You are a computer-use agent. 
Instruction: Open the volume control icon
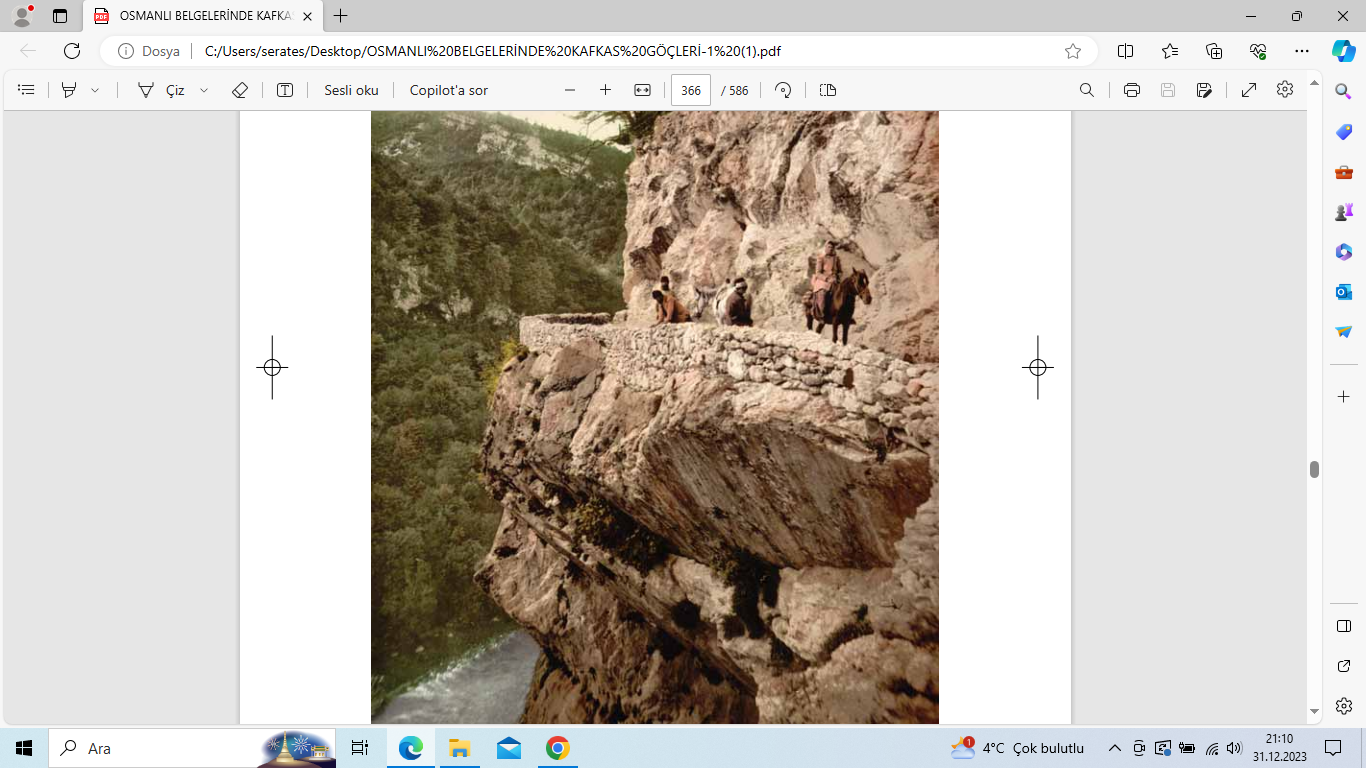pyautogui.click(x=1234, y=748)
